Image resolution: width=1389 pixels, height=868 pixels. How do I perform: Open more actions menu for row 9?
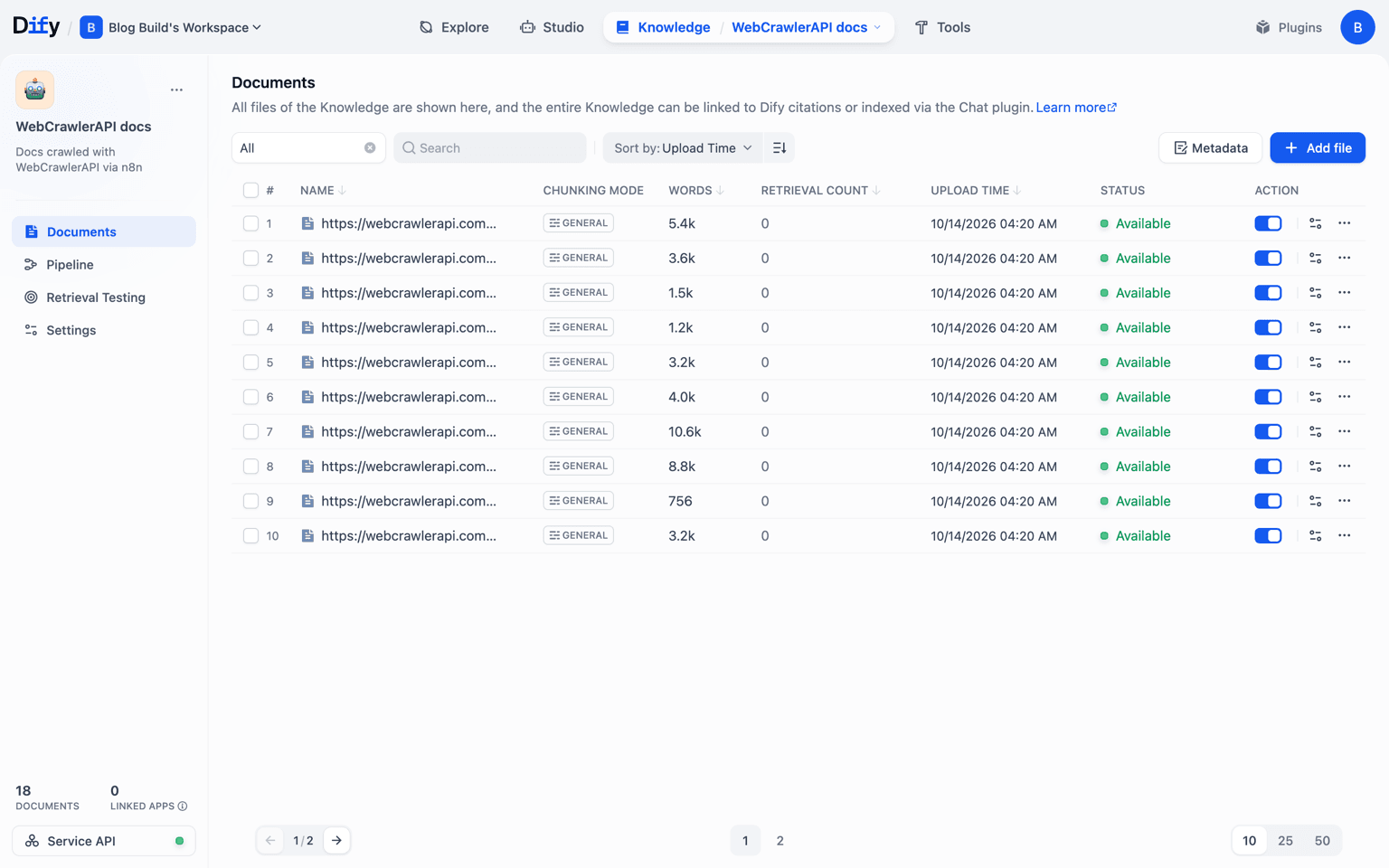click(x=1345, y=501)
